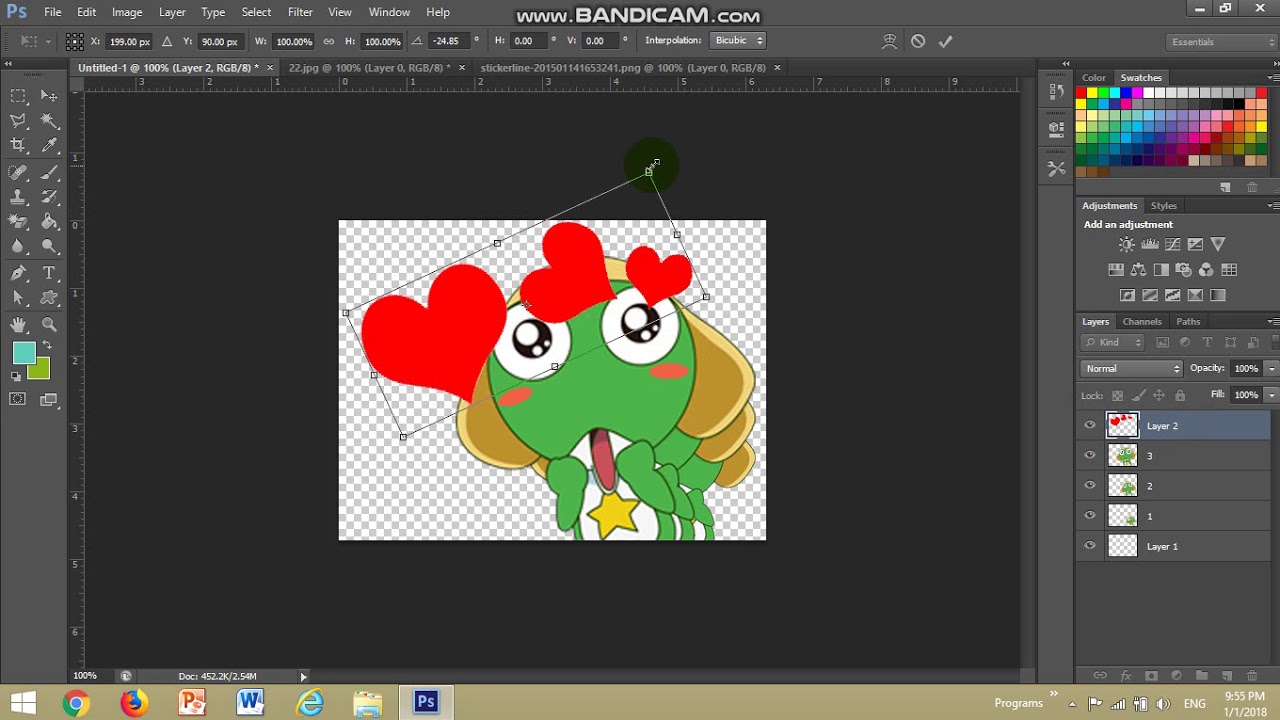Add a Brightness/Contrast adjustment
The height and width of the screenshot is (720, 1280).
point(1127,244)
